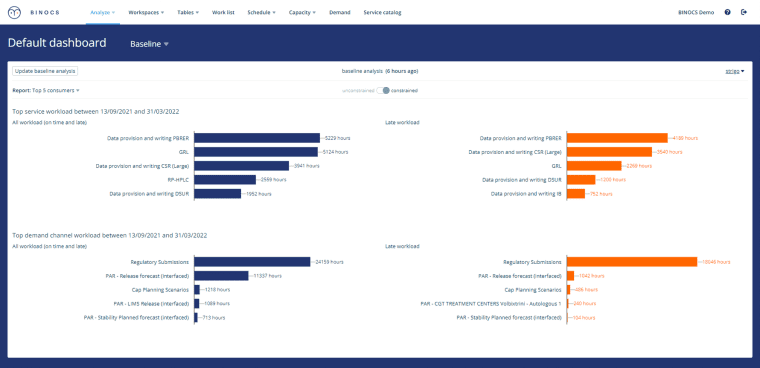Click the Default dashboard title
Viewport: 760px width, 368px height.
[57, 43]
